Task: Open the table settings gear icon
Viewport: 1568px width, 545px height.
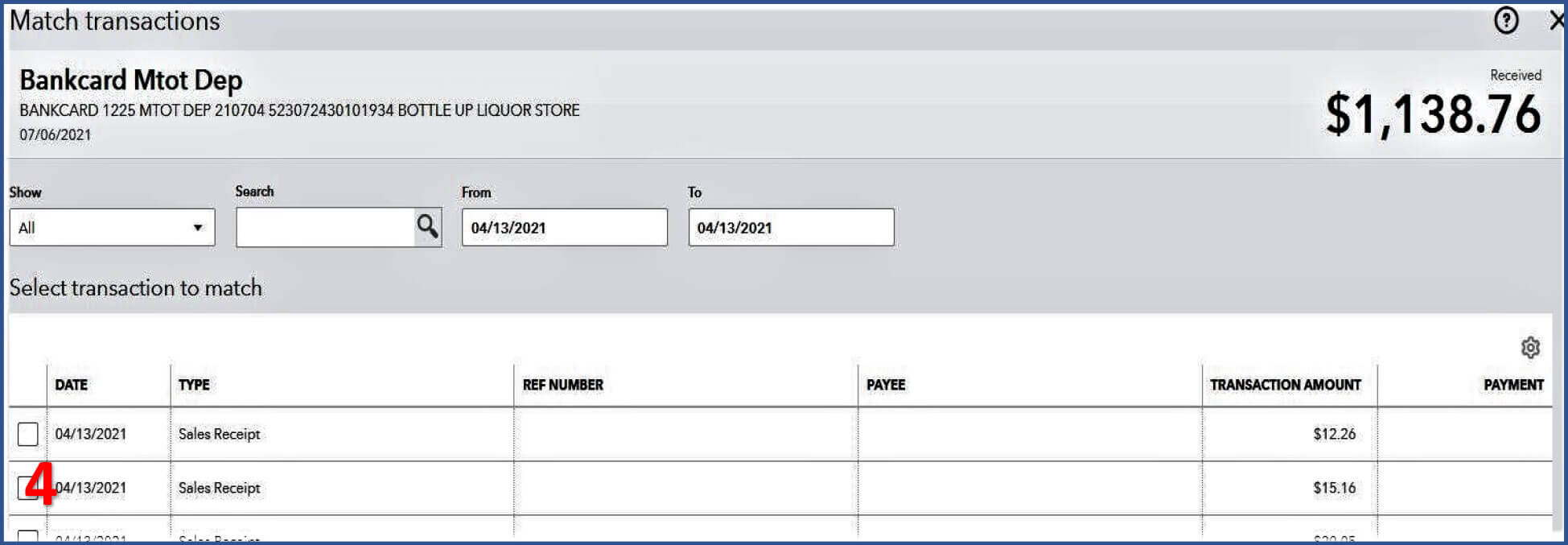Action: tap(1529, 347)
